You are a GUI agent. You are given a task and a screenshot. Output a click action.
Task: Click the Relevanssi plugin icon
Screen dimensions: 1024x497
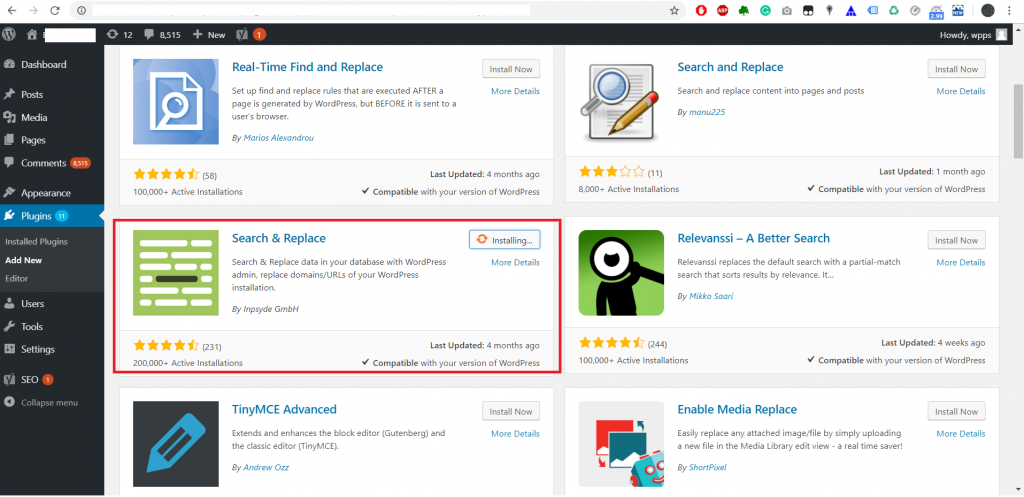(x=621, y=272)
